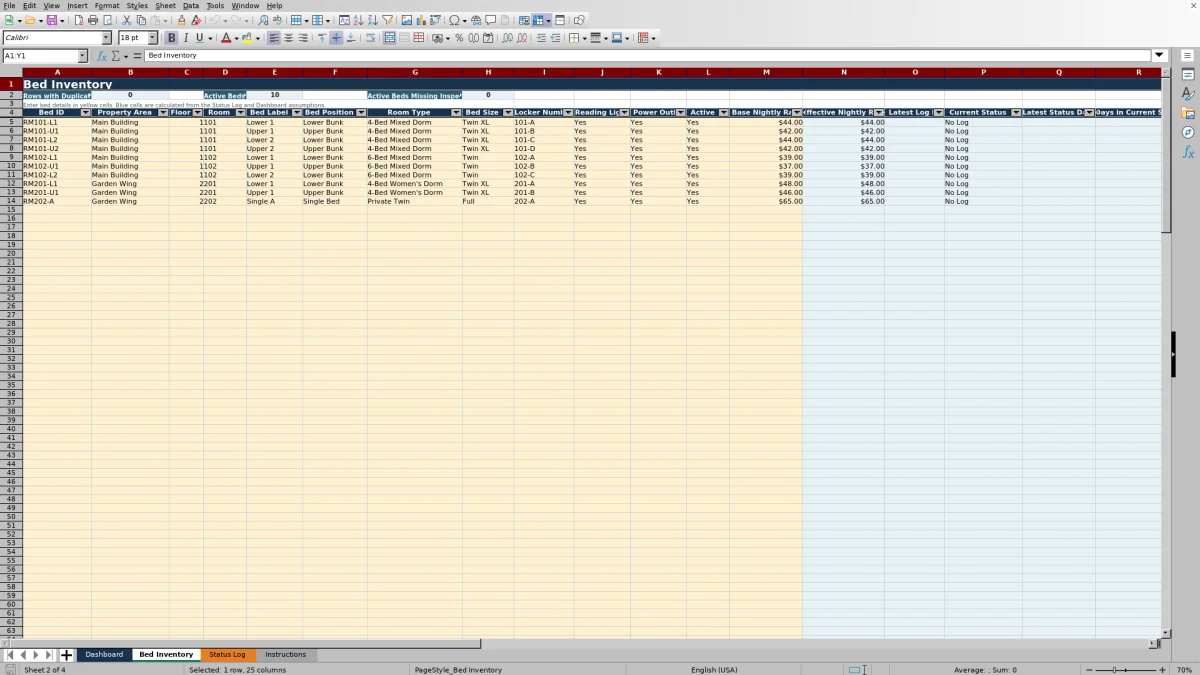This screenshot has width=1200, height=675.
Task: Toggle Center Horizontally alignment button
Action: [288, 38]
